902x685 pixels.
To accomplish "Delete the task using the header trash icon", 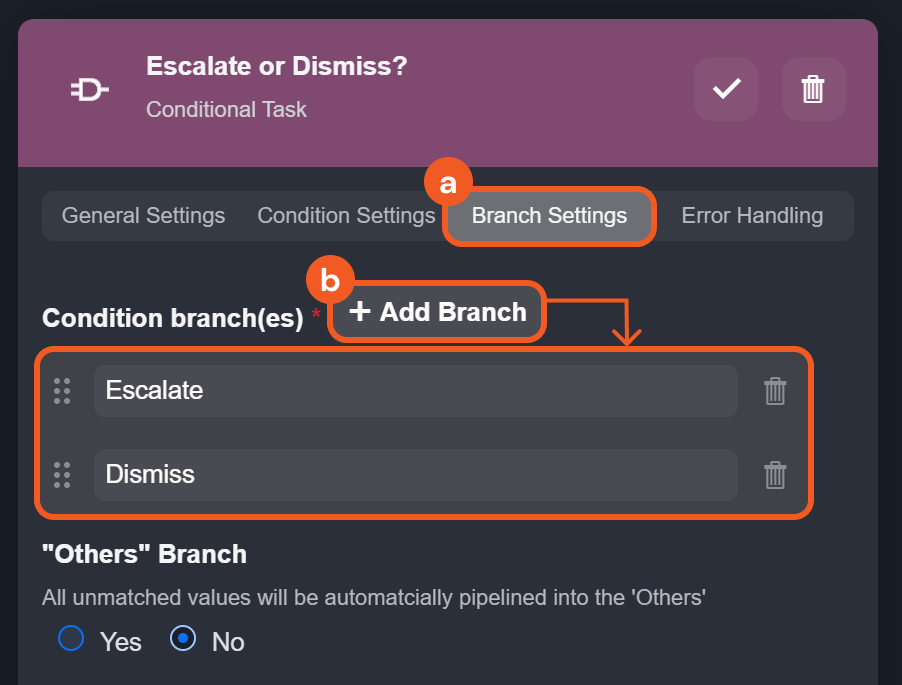I will pos(813,89).
